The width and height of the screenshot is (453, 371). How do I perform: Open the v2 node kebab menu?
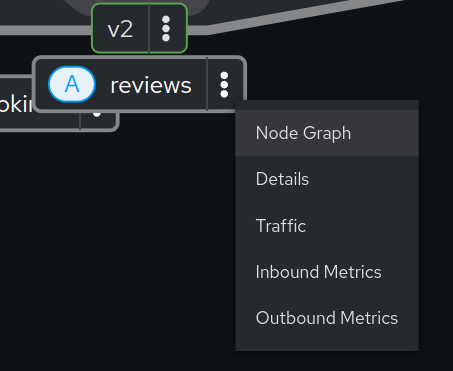coord(166,28)
